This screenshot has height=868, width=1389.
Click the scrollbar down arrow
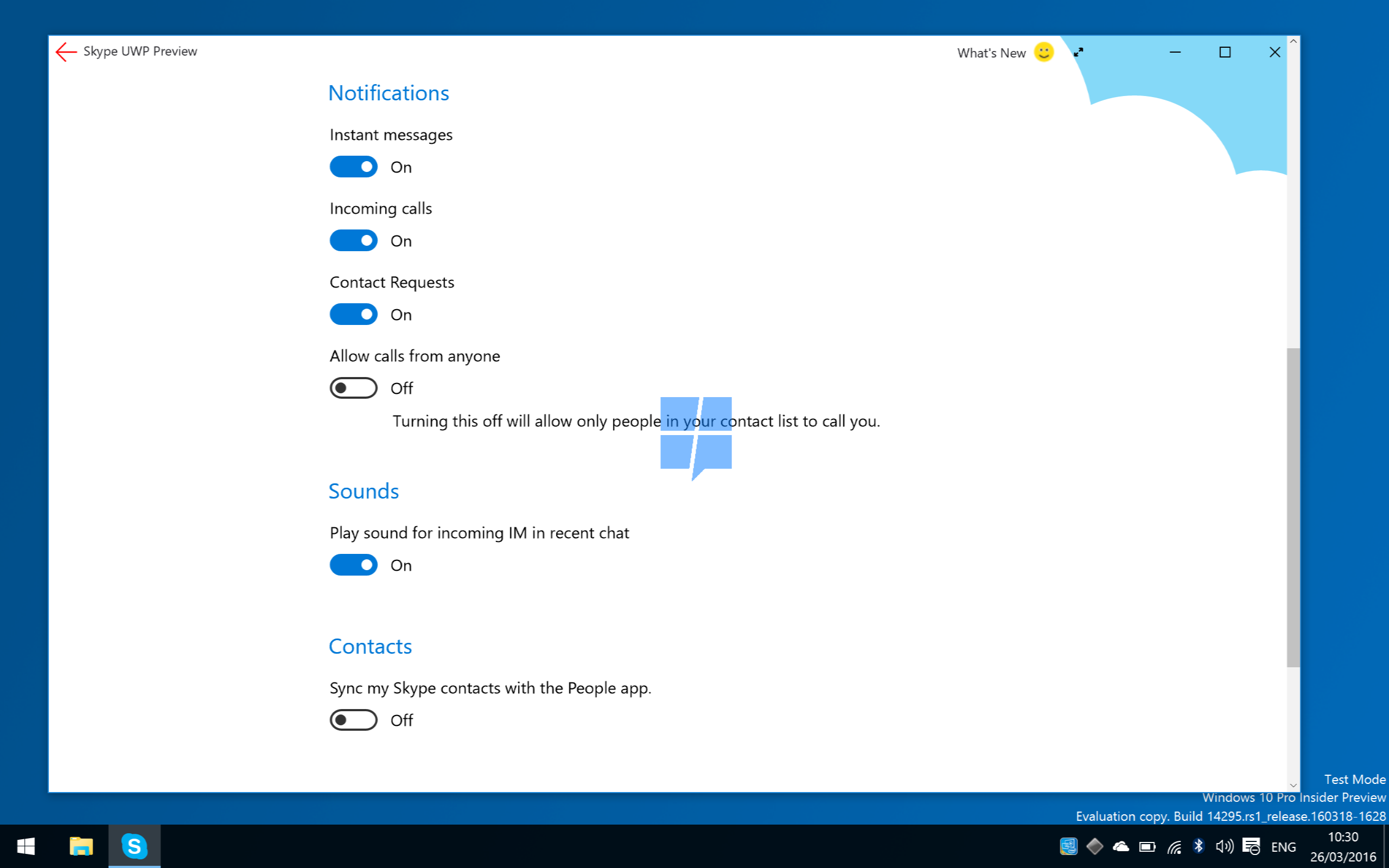coord(1292,786)
